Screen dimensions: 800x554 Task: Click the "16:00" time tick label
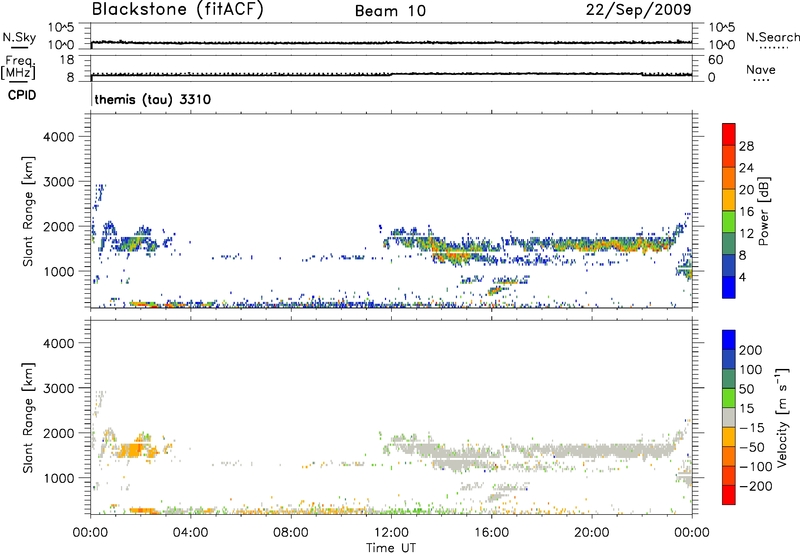pyautogui.click(x=491, y=532)
